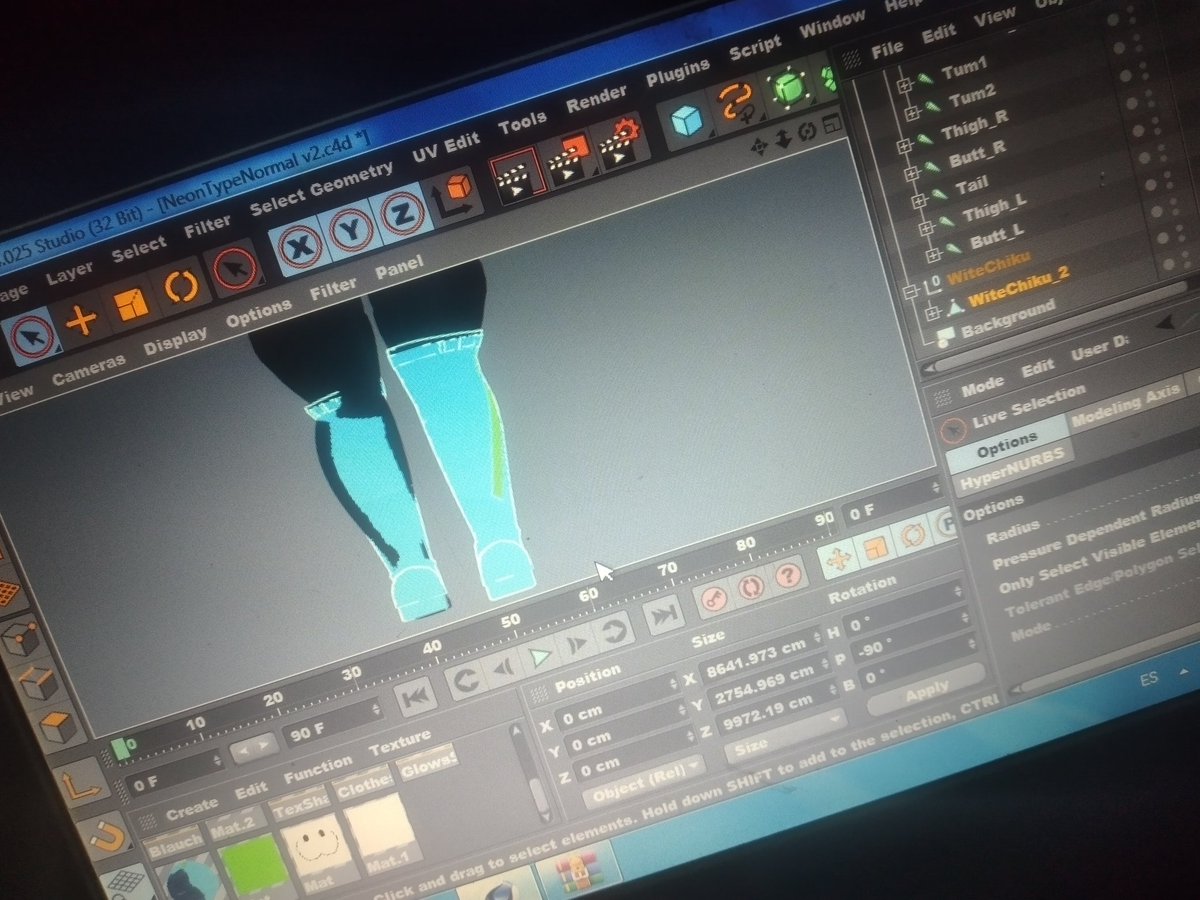Select the smiley face Mat material
Image resolution: width=1200 pixels, height=900 pixels.
tap(316, 846)
